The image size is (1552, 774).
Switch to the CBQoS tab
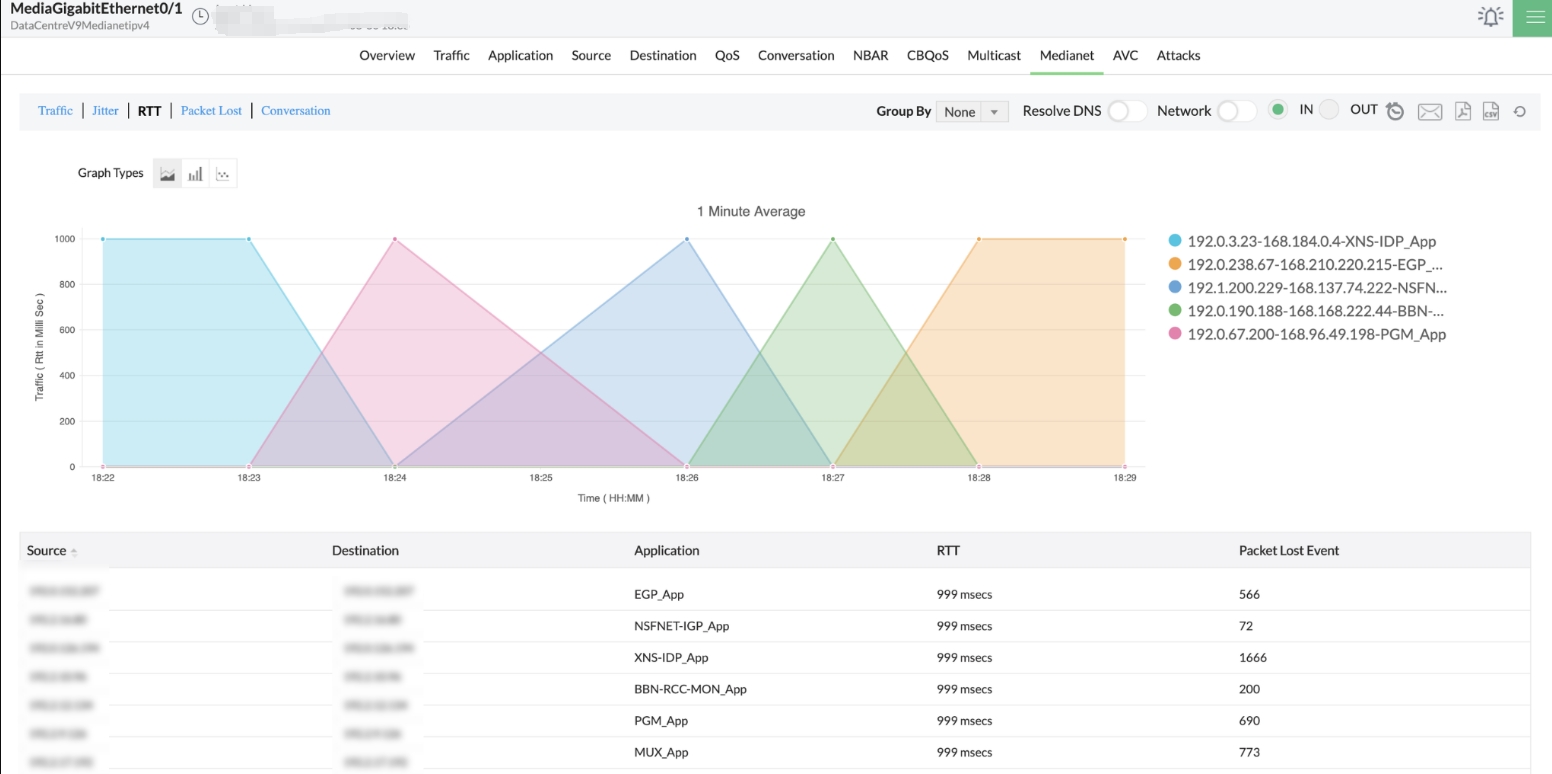coord(927,56)
